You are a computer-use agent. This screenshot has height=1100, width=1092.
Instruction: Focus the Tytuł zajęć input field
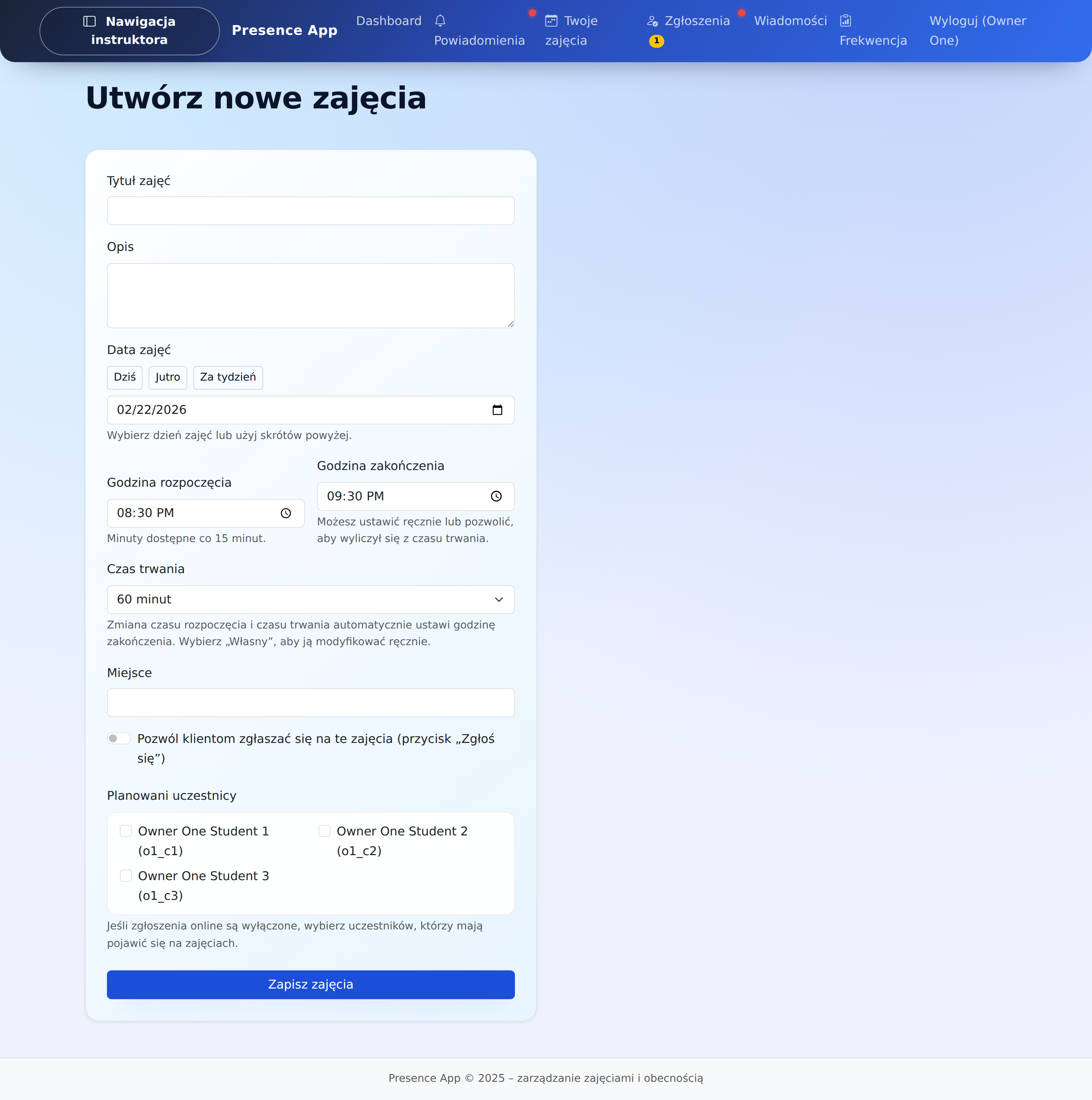coord(311,211)
